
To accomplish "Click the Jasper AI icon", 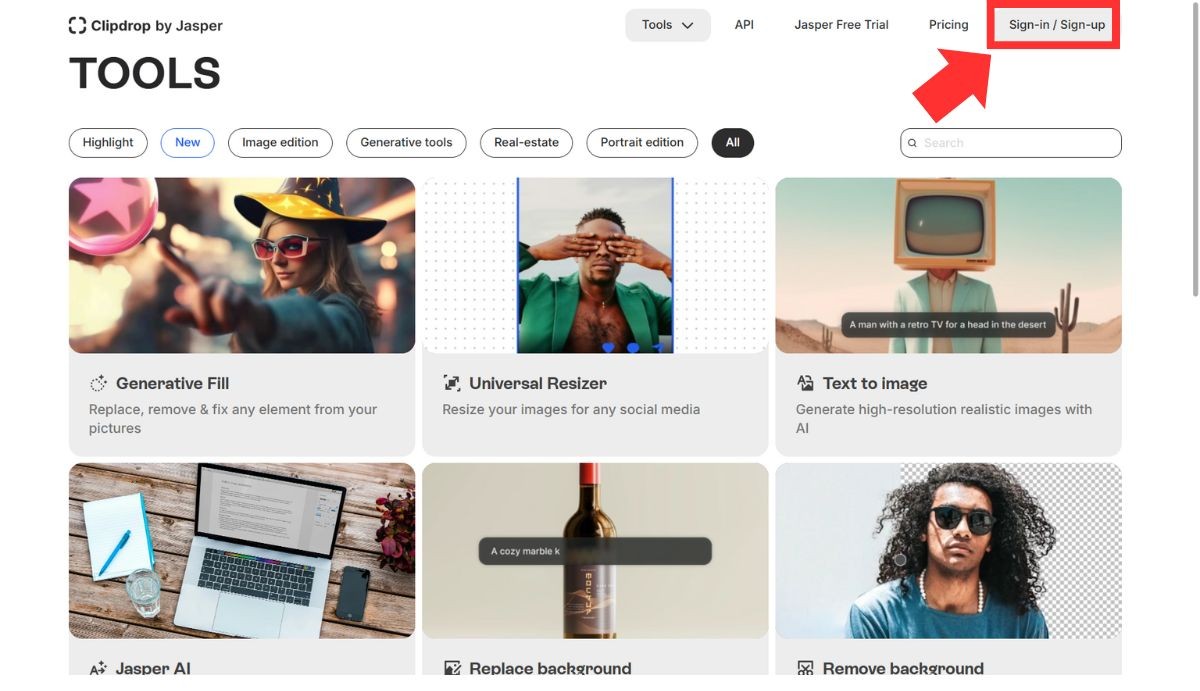I will pyautogui.click(x=98, y=668).
